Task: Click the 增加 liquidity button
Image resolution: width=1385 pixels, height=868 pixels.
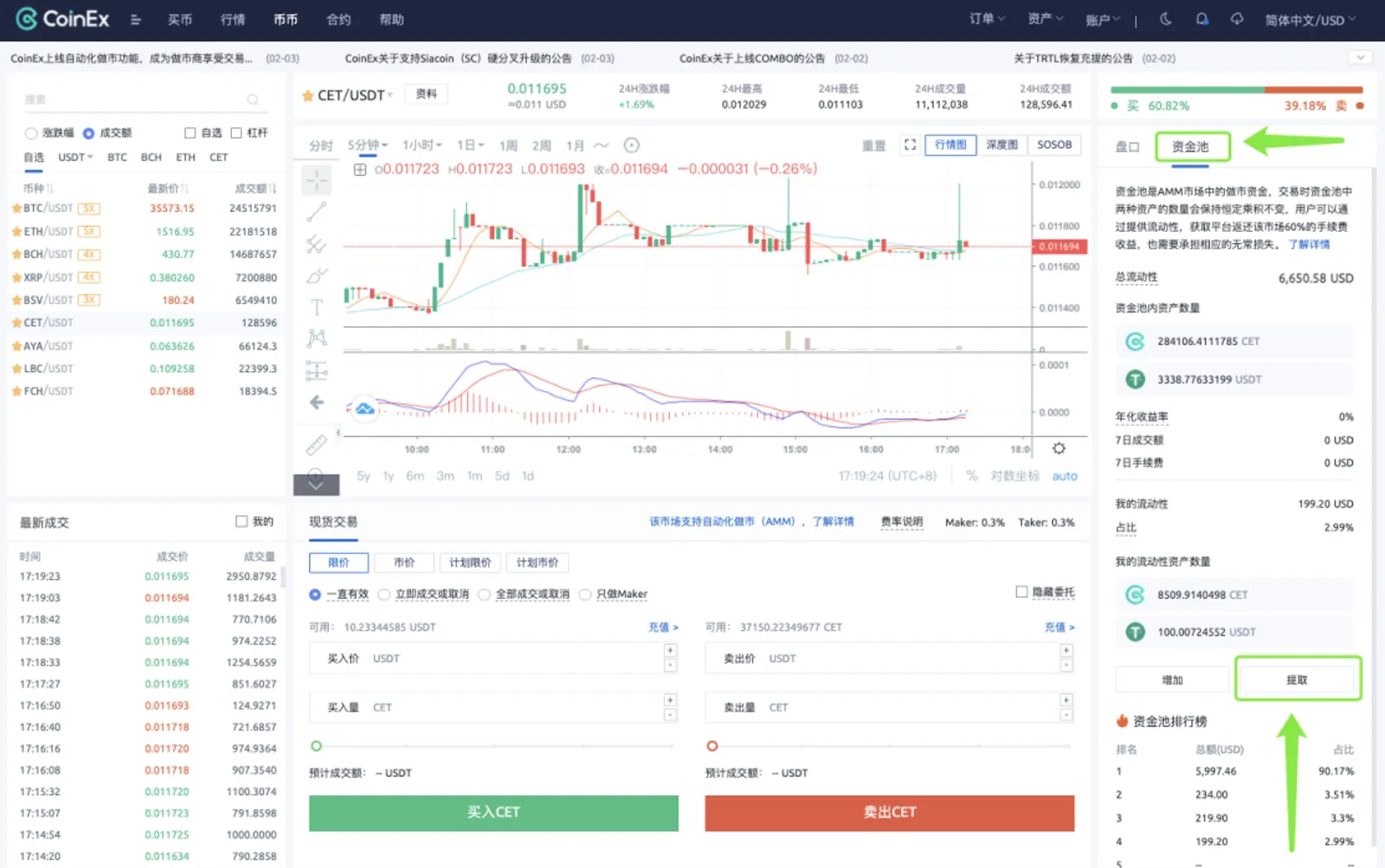Action: coord(1172,680)
